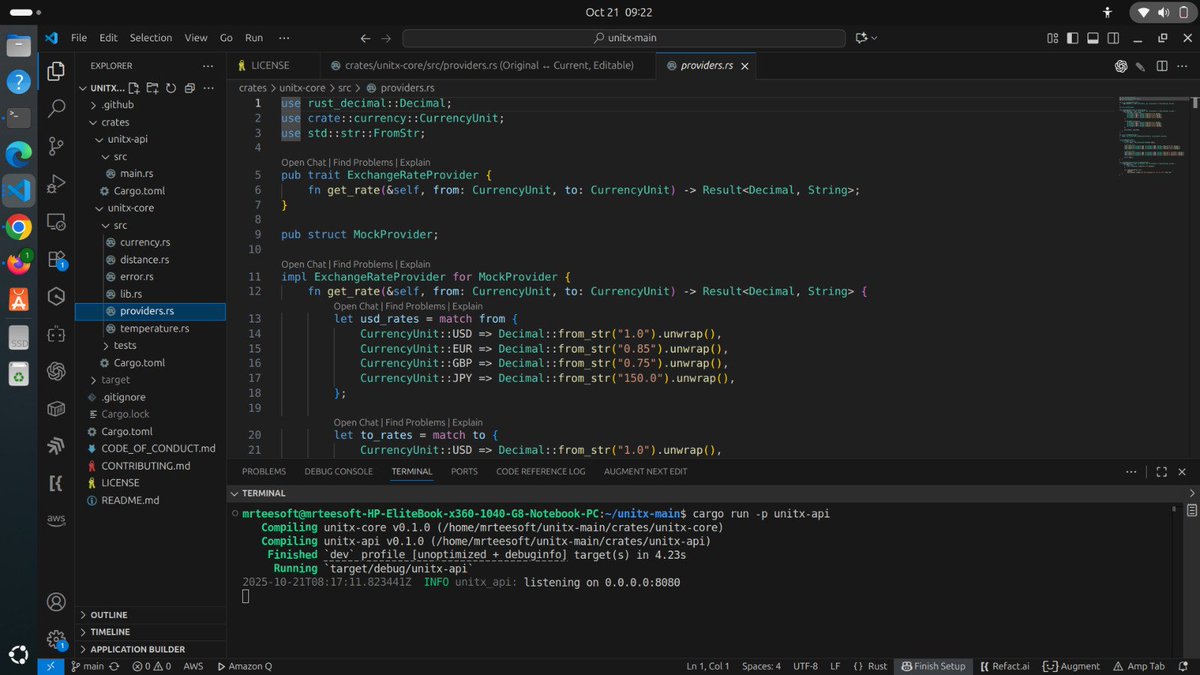
Task: Open the editor More Actions ellipsis
Action: click(x=1181, y=66)
